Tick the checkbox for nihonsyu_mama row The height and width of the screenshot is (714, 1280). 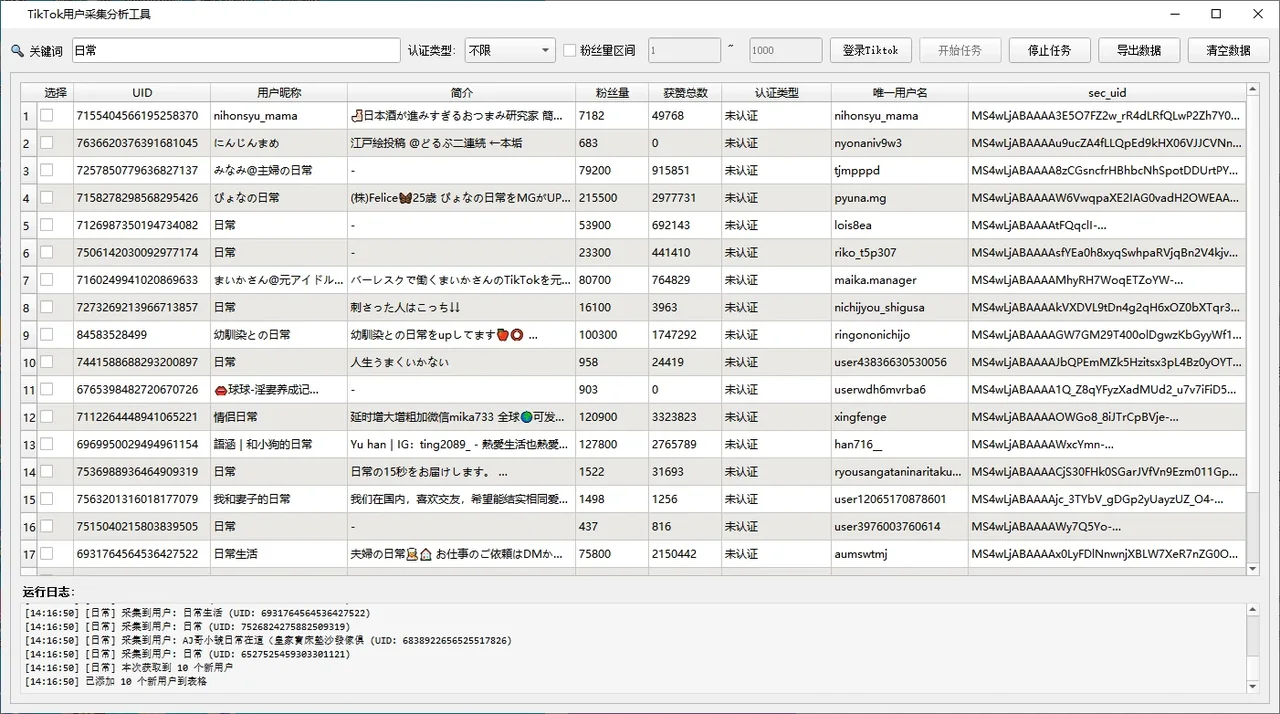pyautogui.click(x=46, y=115)
